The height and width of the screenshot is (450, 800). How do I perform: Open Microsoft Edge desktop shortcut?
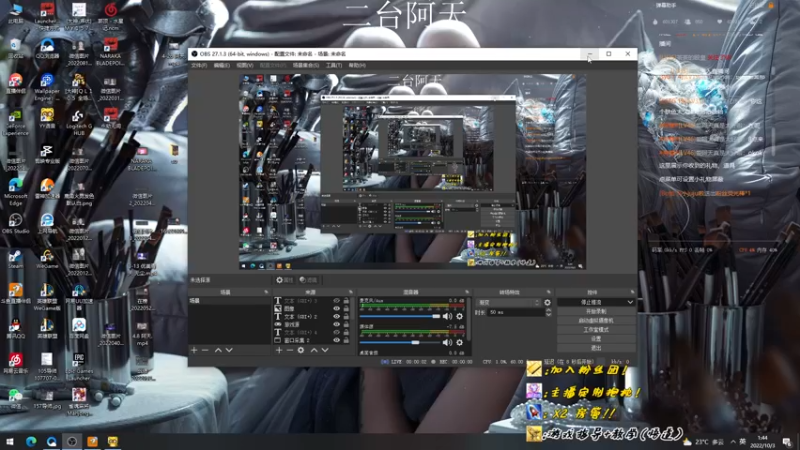[15, 192]
